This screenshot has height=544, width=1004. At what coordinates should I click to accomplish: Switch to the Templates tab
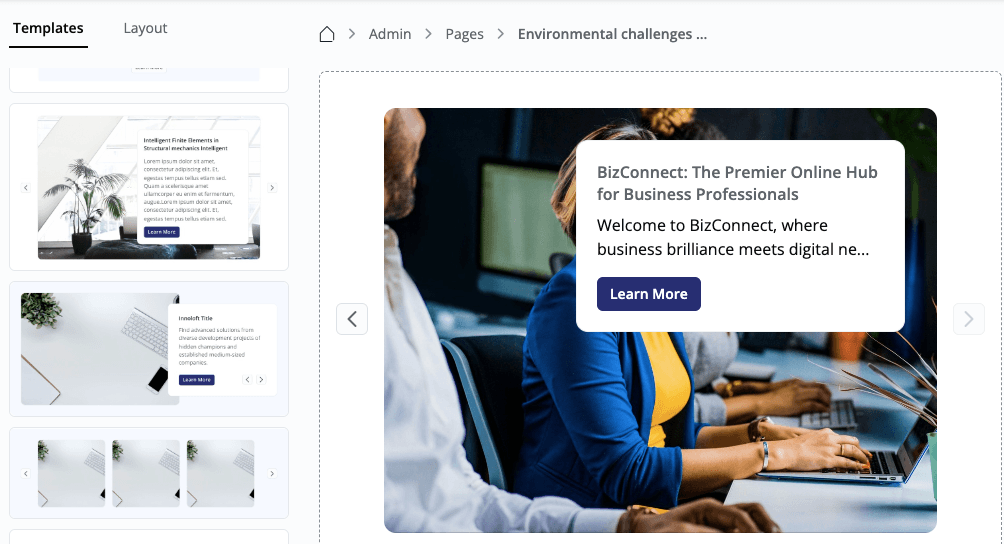pyautogui.click(x=48, y=28)
